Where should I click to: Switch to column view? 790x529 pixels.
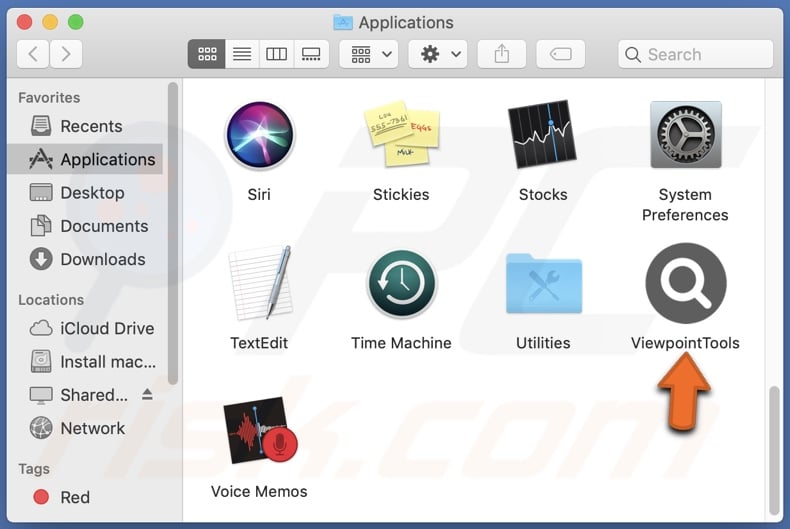click(277, 54)
